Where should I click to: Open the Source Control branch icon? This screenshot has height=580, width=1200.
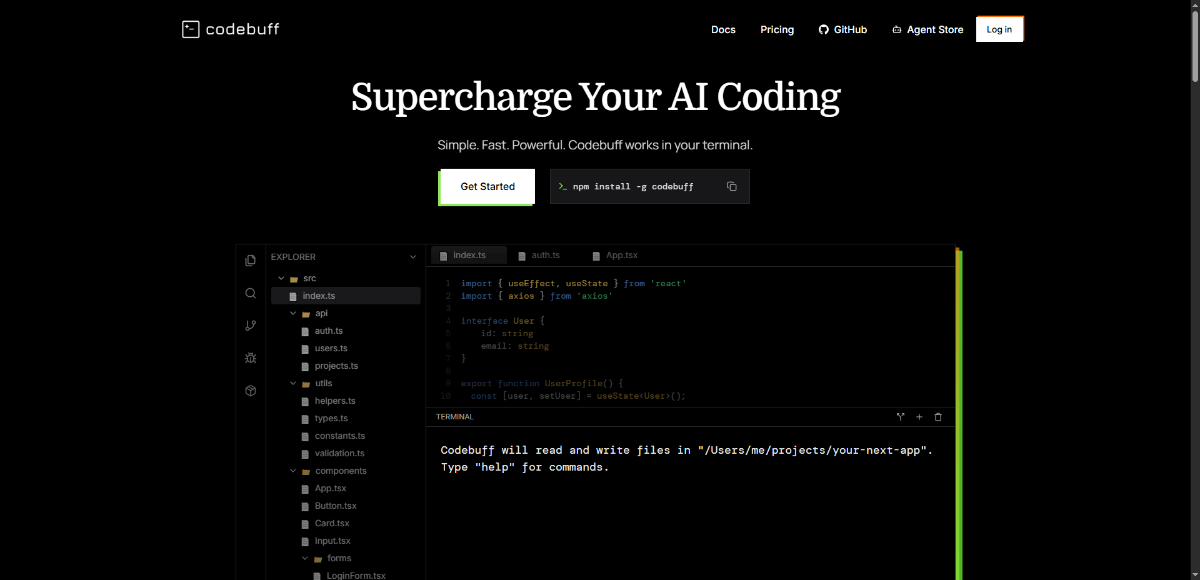(x=250, y=325)
